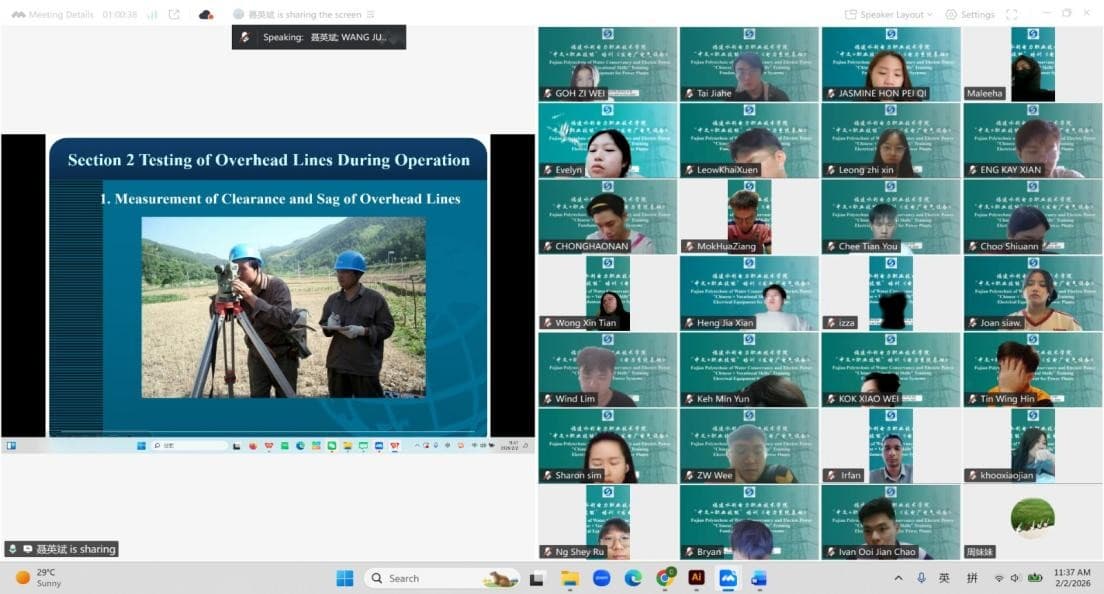This screenshot has width=1104, height=594.
Task: Select izza video tile
Action: tap(891, 293)
